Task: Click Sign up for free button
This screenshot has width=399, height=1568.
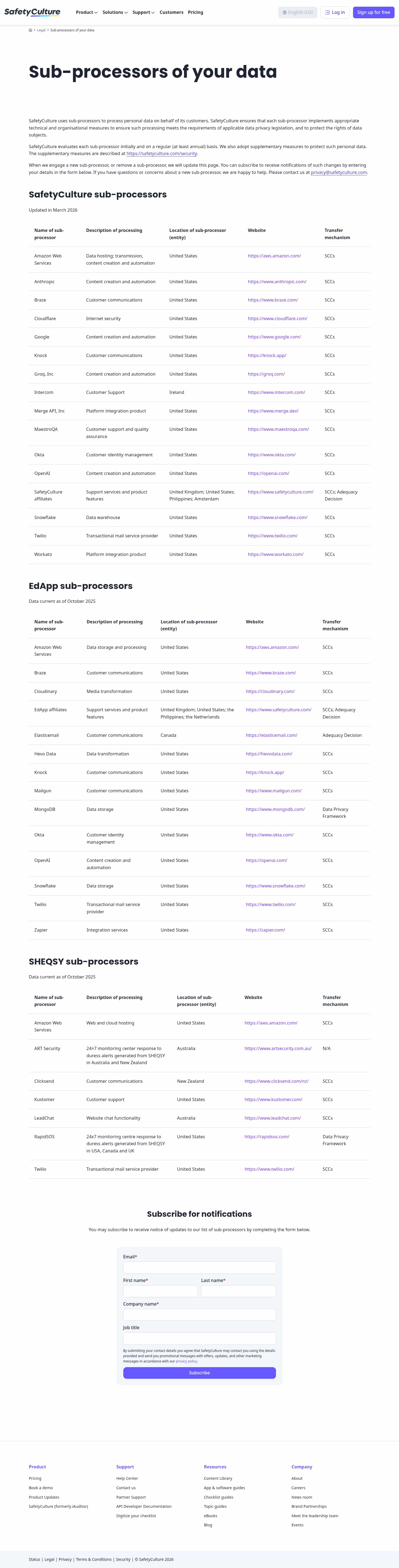Action: [x=374, y=12]
